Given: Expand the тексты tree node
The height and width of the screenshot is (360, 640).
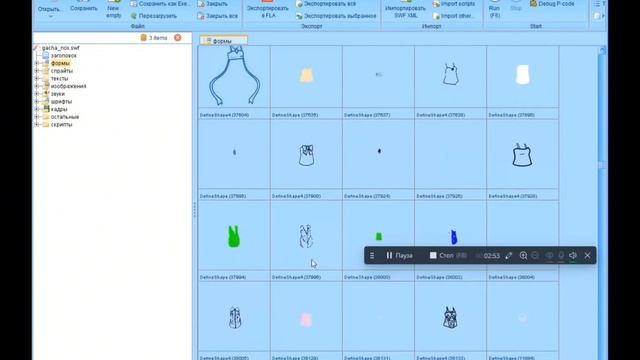Looking at the screenshot, I should pyautogui.click(x=37, y=79).
